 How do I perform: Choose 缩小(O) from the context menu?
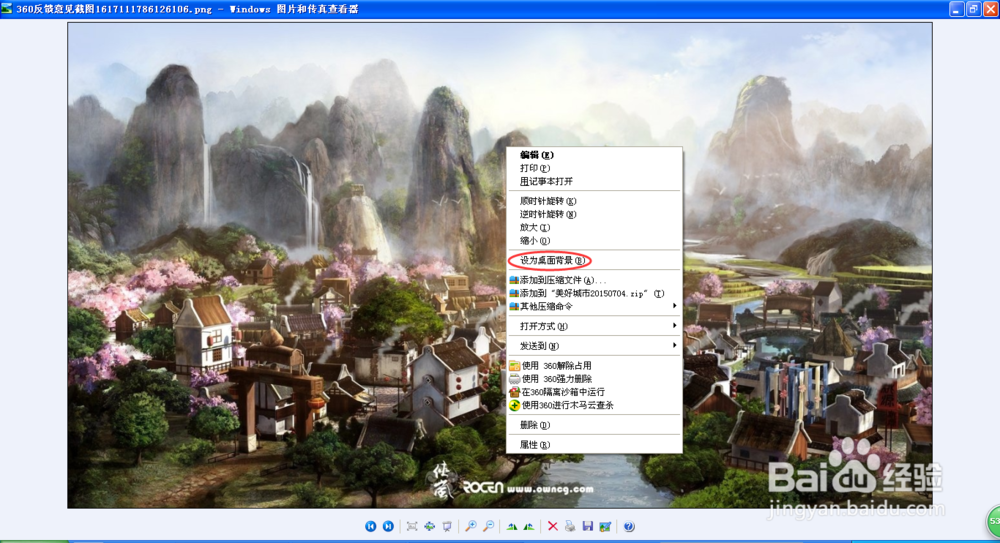[594, 241]
